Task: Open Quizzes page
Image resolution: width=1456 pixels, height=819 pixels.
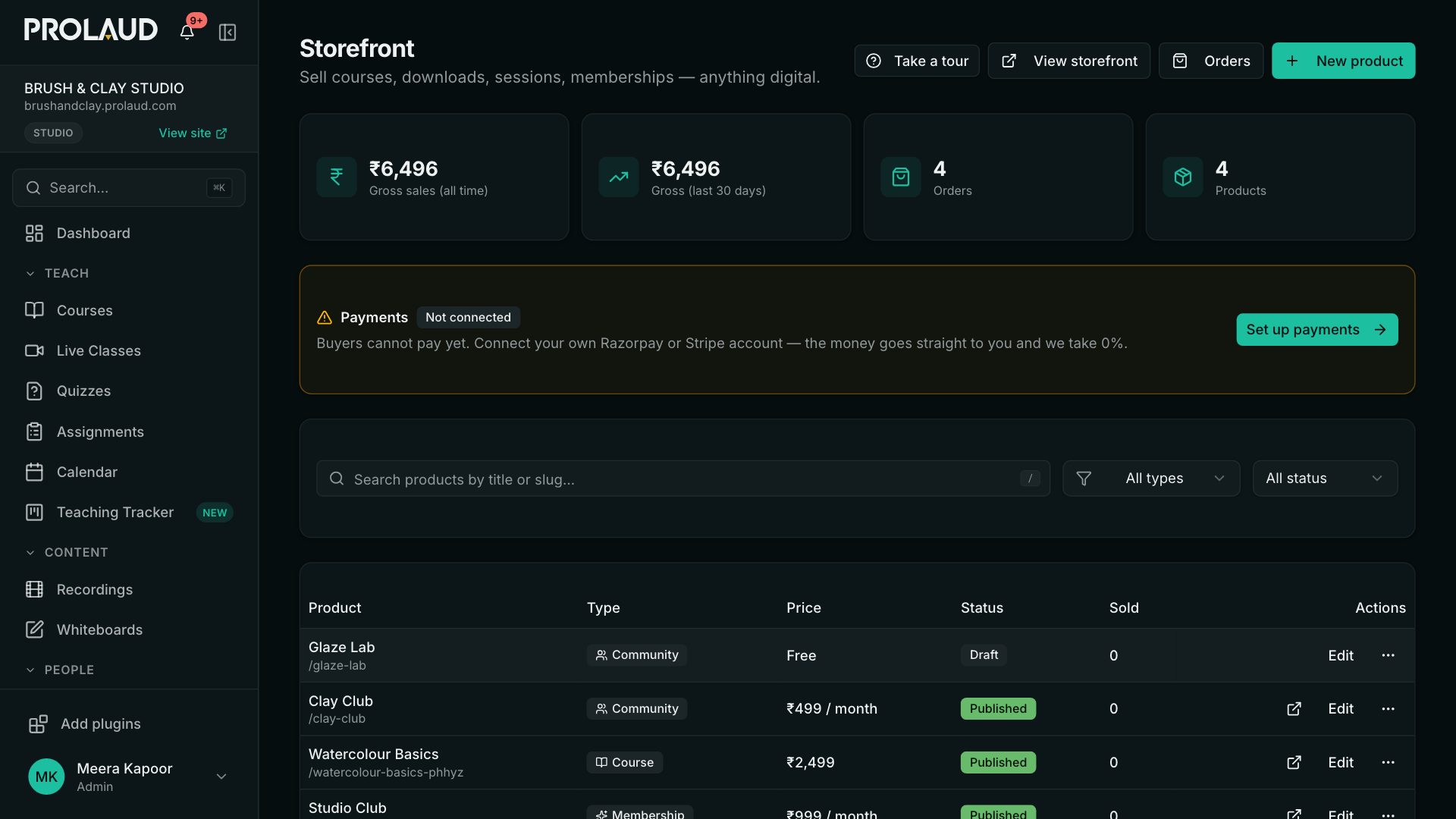Action: [x=129, y=391]
